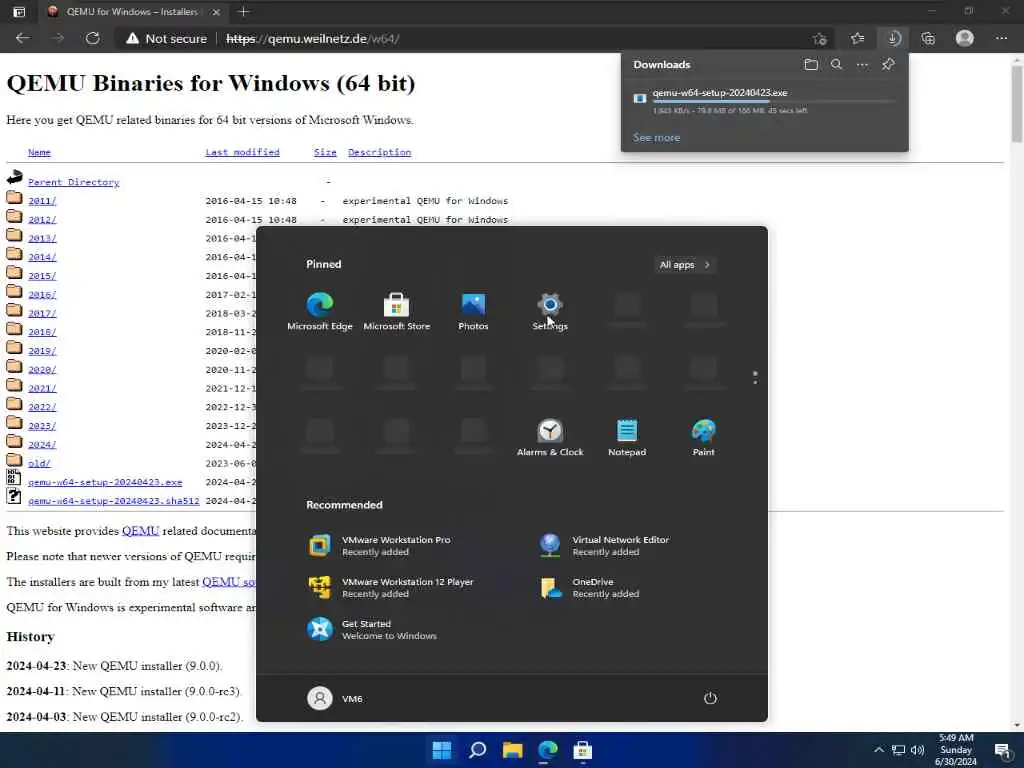
Task: Open Notepad from pinned apps
Action: coord(627,438)
